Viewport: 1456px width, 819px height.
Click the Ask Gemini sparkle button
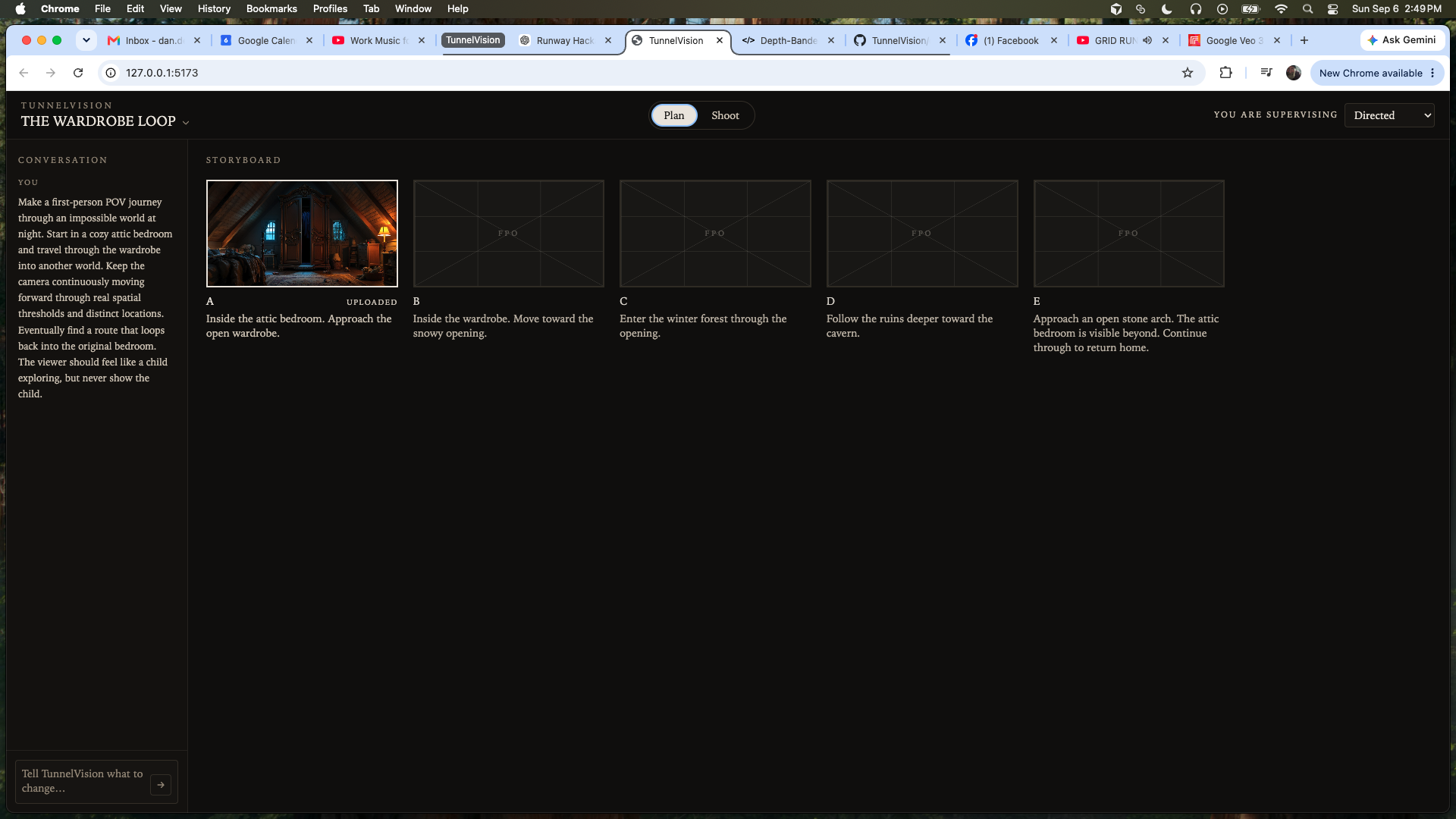[x=1401, y=40]
